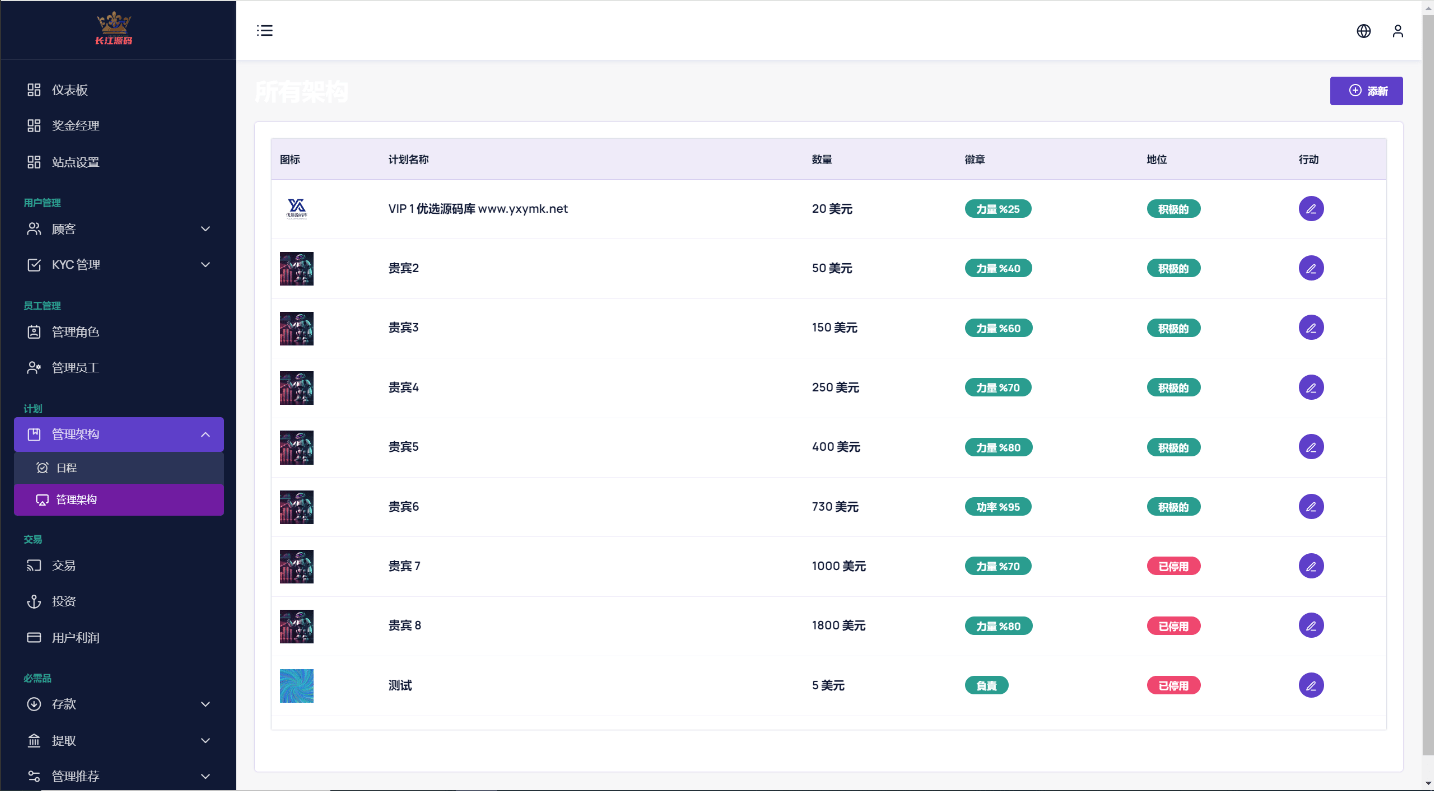This screenshot has height=791, width=1434.
Task: Click the edit pencil for 贵宾 8 row
Action: [x=1311, y=626]
